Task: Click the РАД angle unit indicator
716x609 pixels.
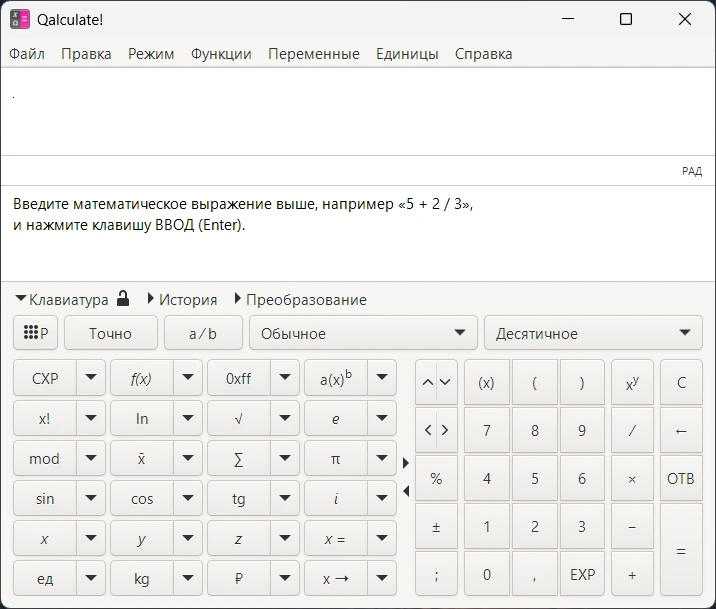Action: (692, 171)
